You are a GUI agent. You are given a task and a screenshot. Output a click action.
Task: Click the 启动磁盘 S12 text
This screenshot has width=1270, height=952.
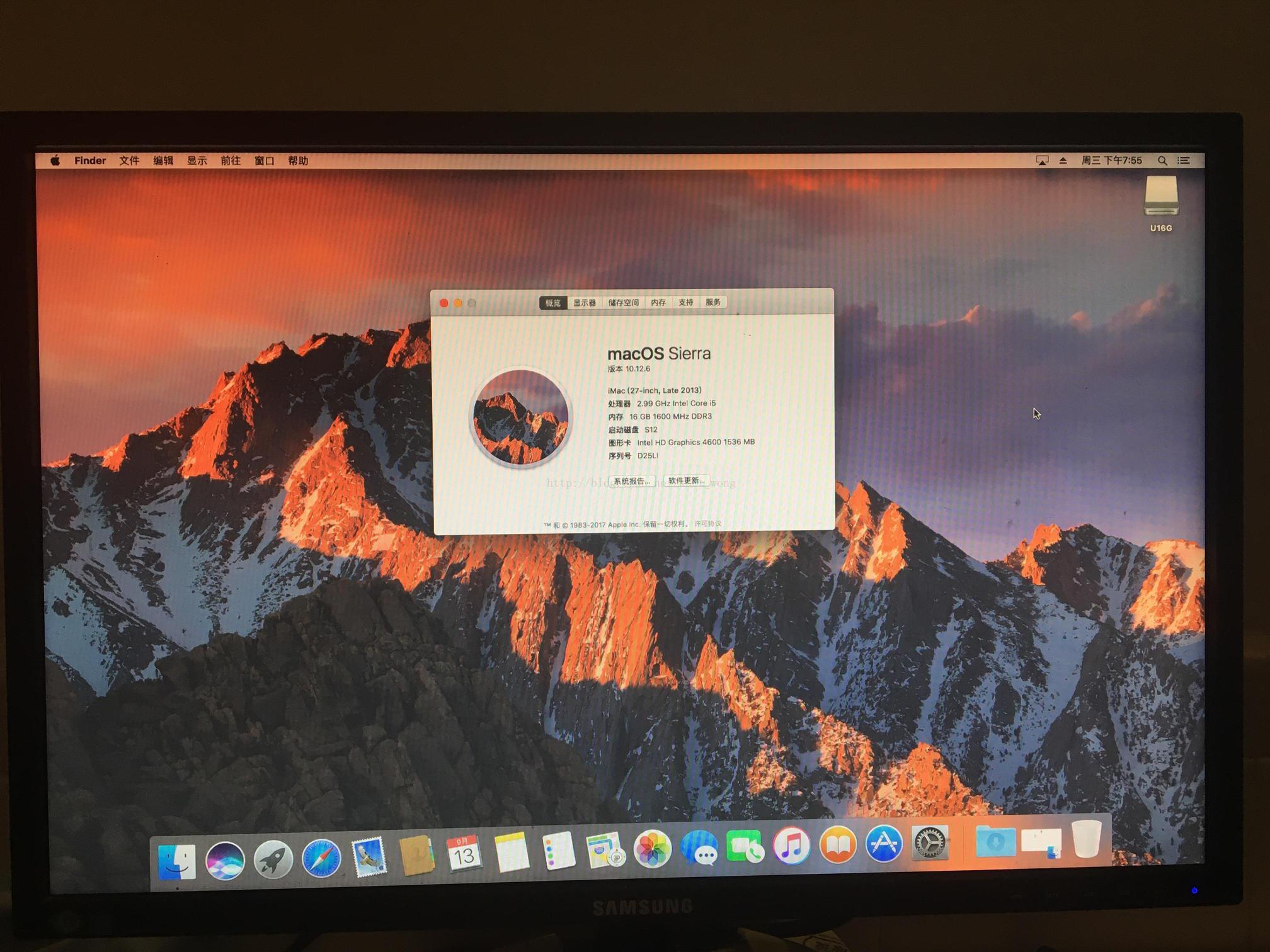[x=632, y=430]
